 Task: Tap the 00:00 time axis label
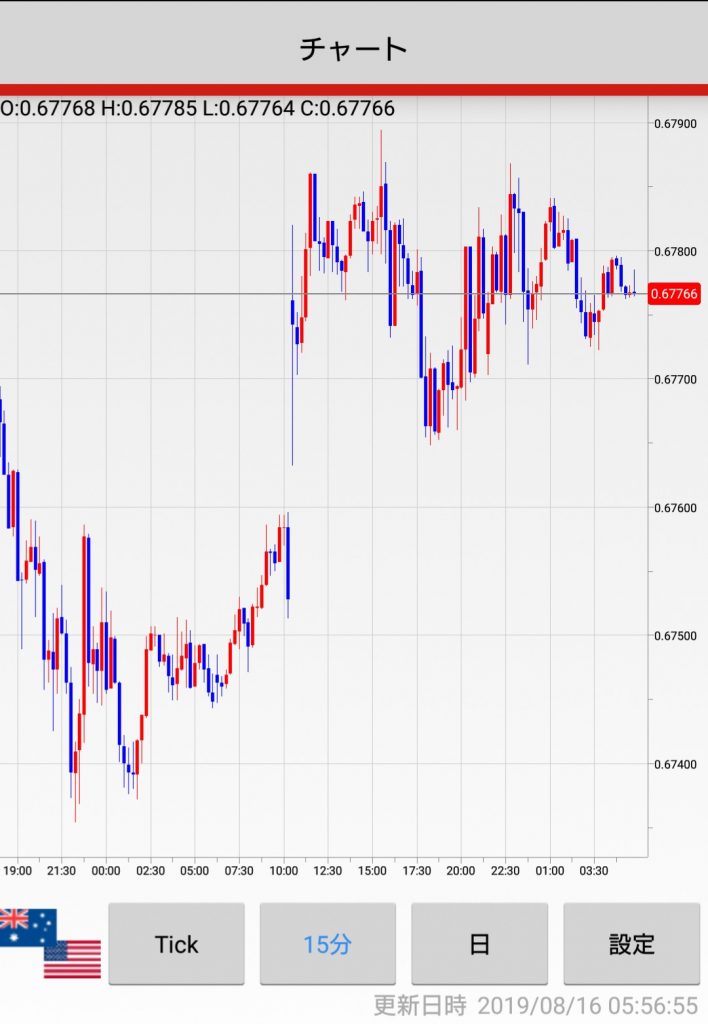[106, 871]
